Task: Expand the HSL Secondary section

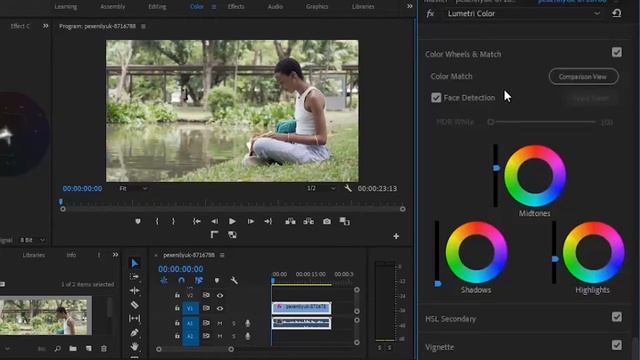Action: (x=450, y=319)
